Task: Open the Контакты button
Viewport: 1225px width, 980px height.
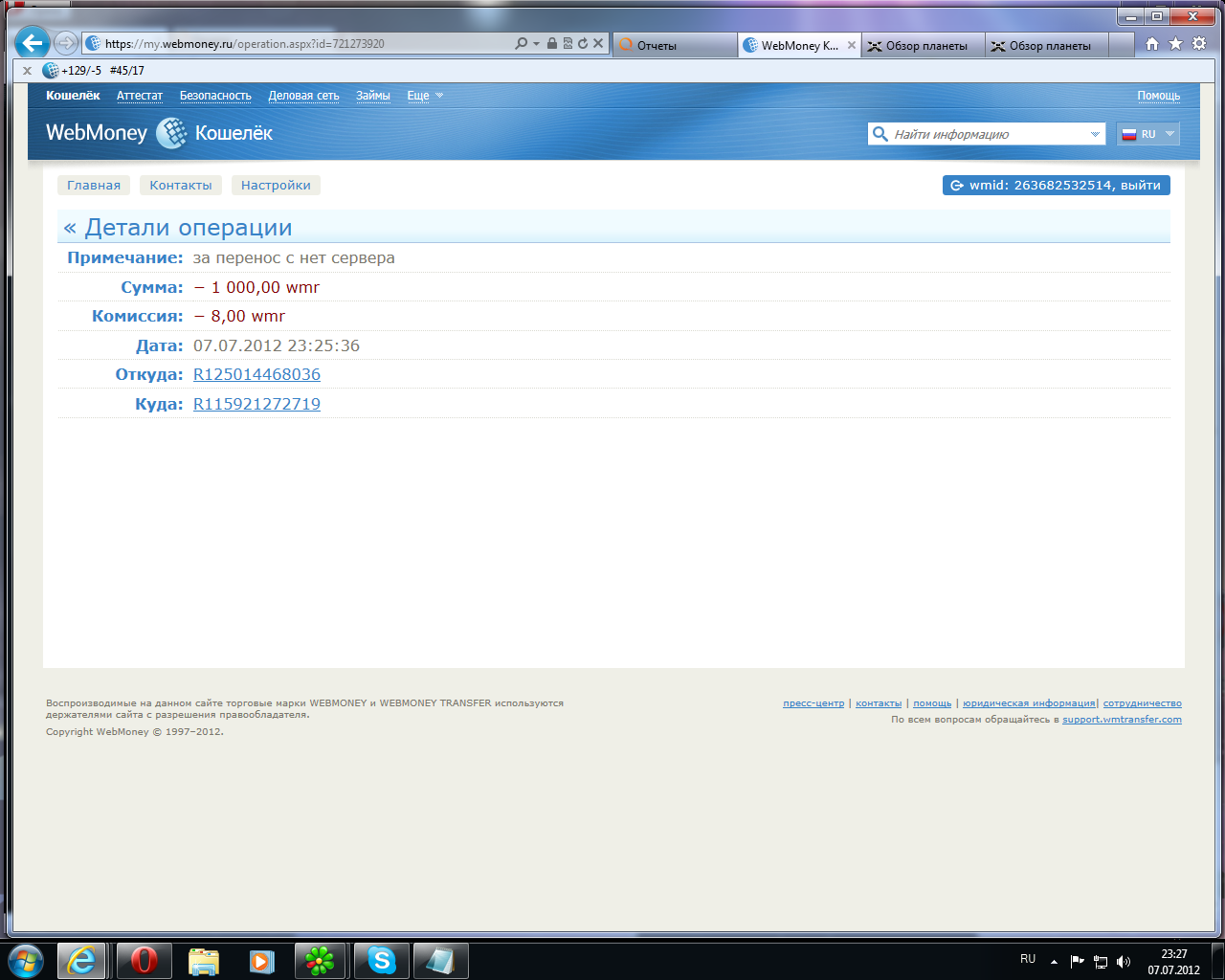Action: (x=181, y=186)
